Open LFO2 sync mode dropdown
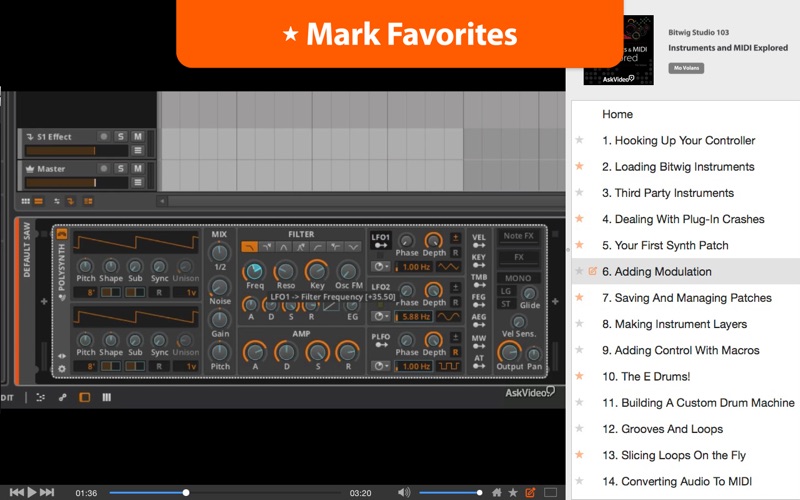The height and width of the screenshot is (500, 800). pyautogui.click(x=380, y=317)
